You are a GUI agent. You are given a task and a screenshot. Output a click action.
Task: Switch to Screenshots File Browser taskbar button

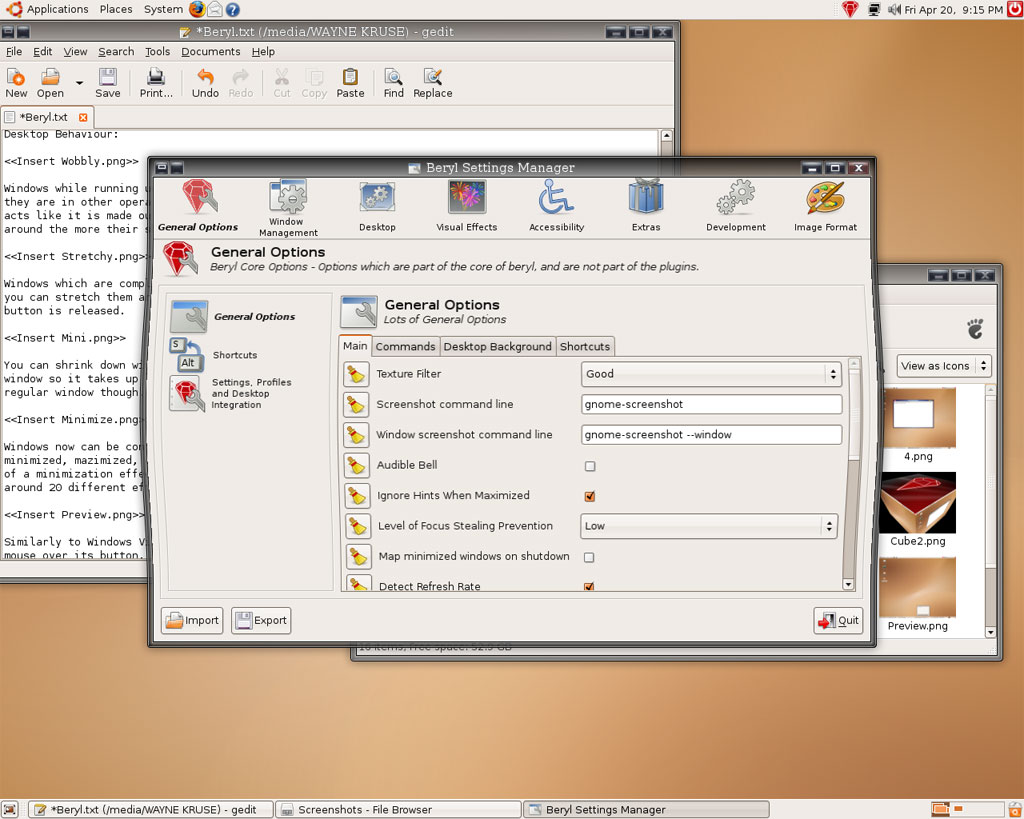click(398, 810)
